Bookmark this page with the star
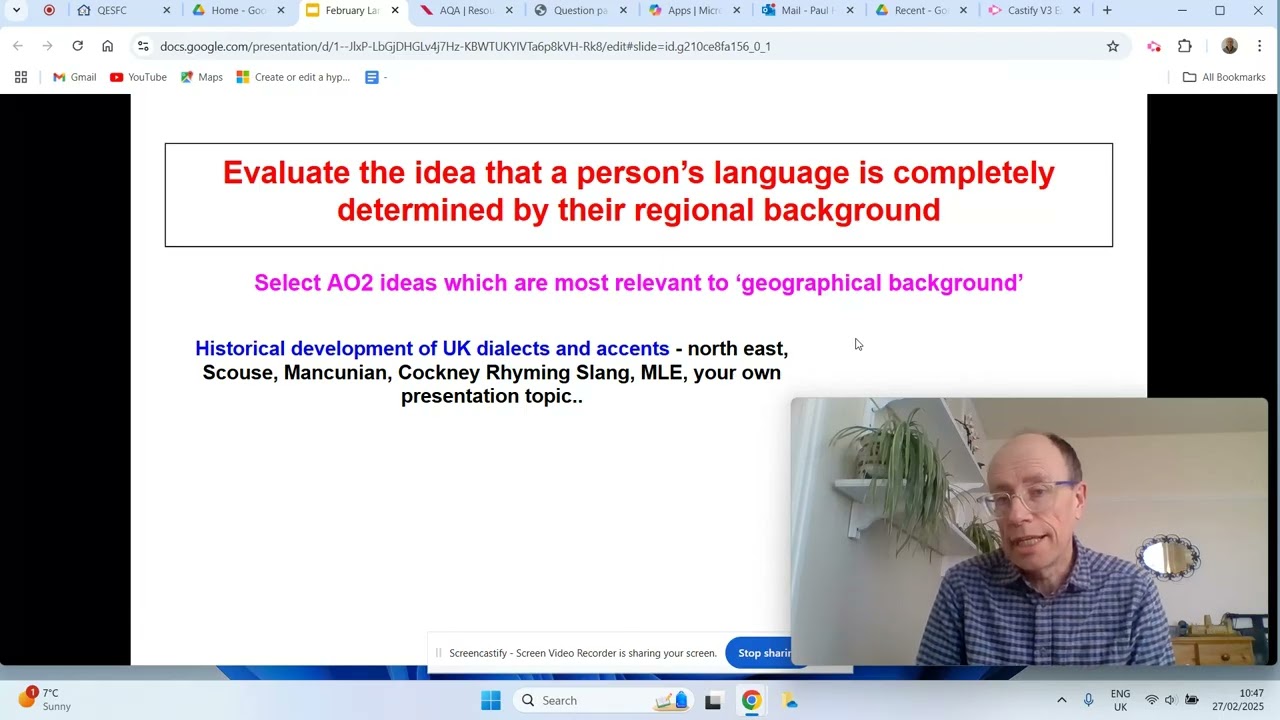 coord(1112,46)
